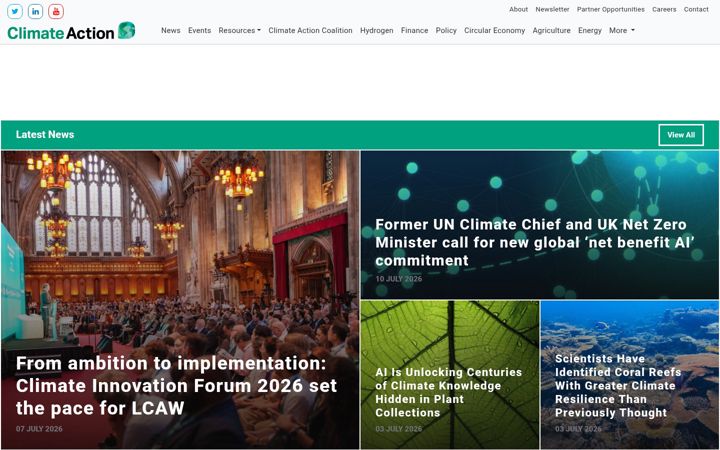This screenshot has width=720, height=450.
Task: Go to the Agriculture section
Action: click(x=551, y=30)
